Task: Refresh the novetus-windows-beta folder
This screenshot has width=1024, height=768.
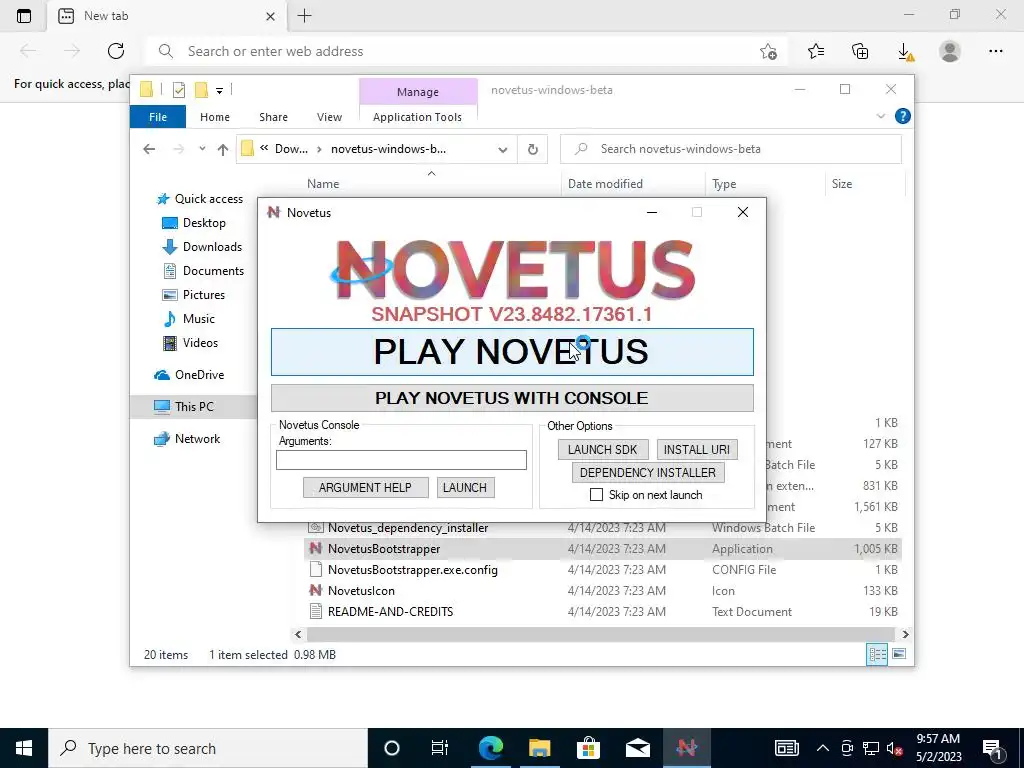Action: pos(533,150)
